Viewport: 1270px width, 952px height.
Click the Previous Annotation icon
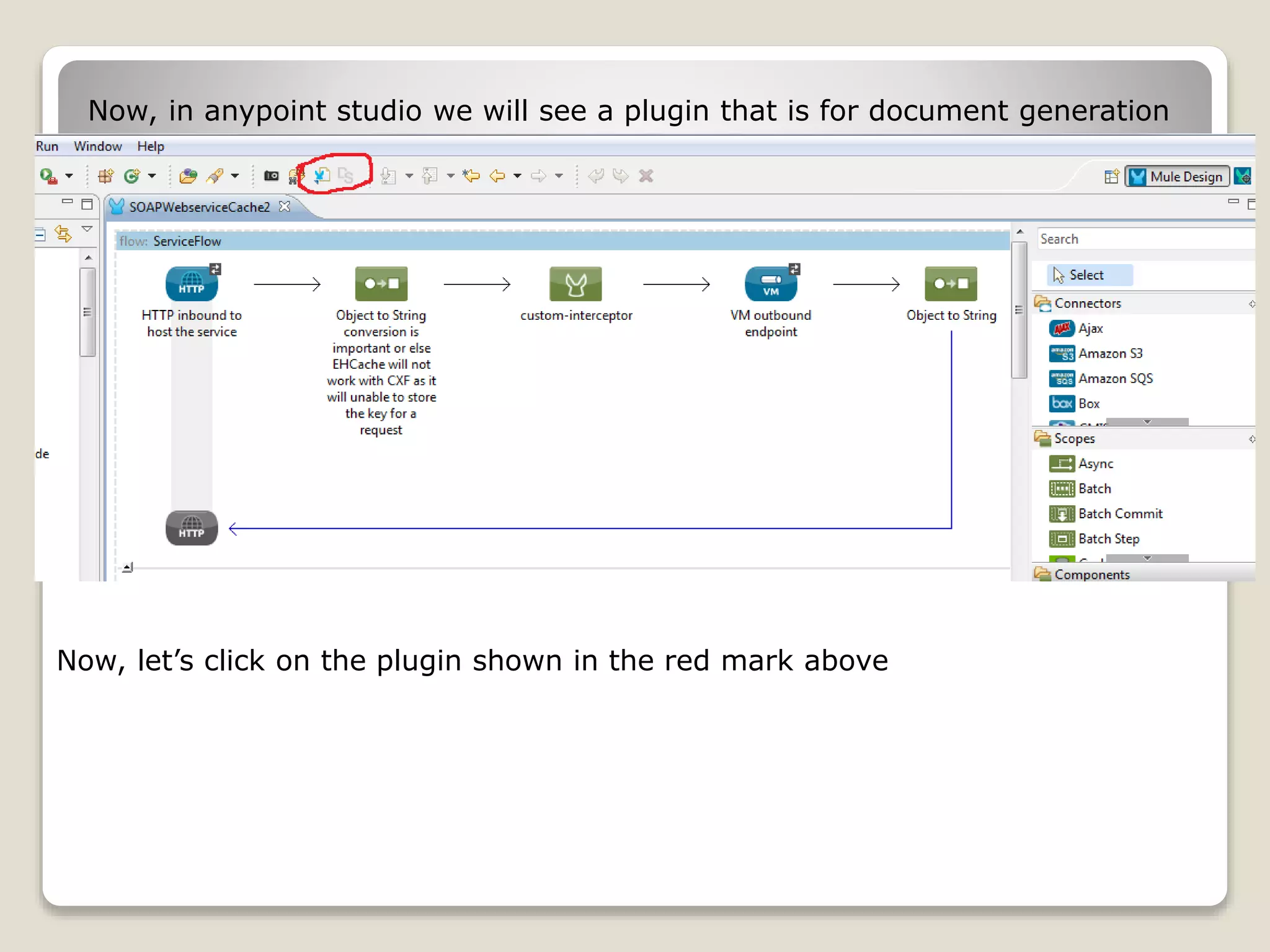click(430, 176)
